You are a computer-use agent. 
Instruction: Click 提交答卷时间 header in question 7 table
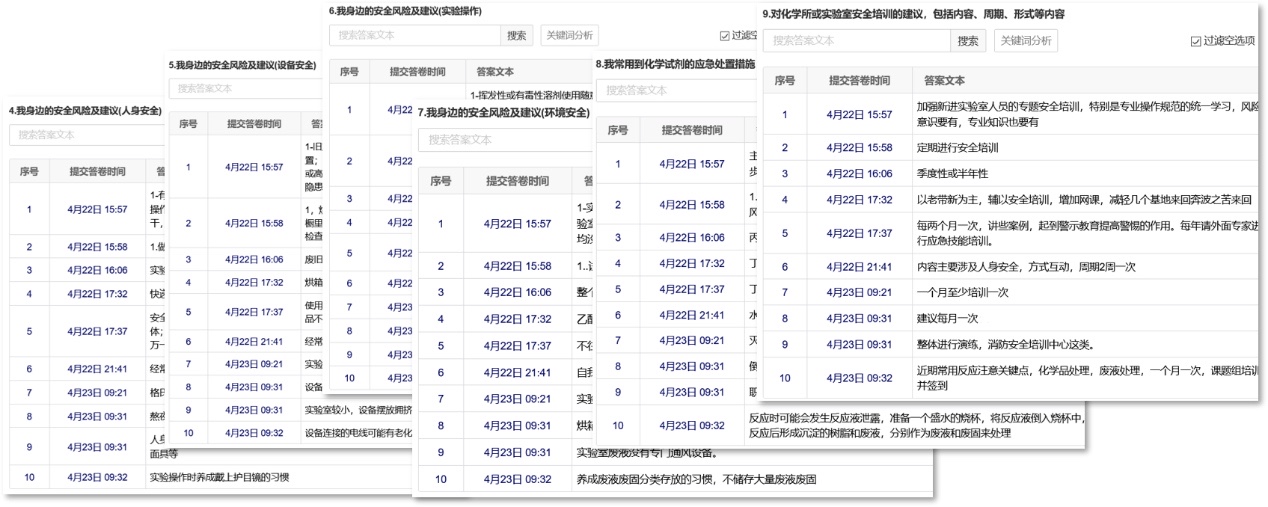[517, 181]
